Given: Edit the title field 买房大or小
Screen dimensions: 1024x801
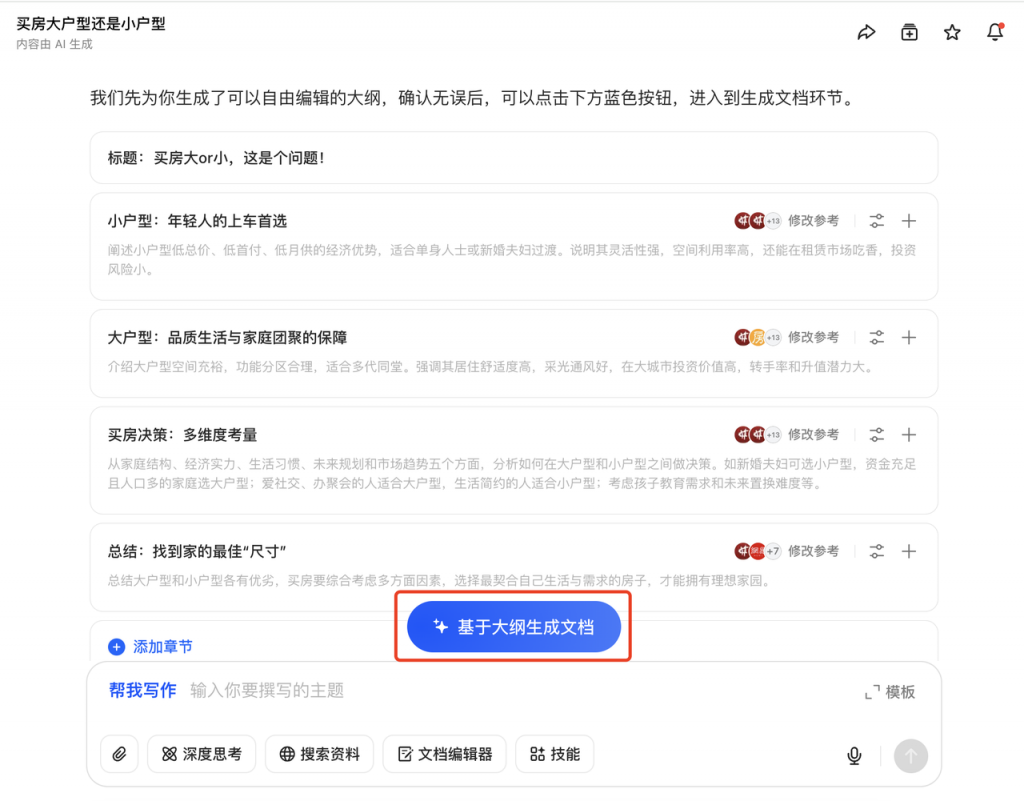Looking at the screenshot, I should (x=513, y=158).
